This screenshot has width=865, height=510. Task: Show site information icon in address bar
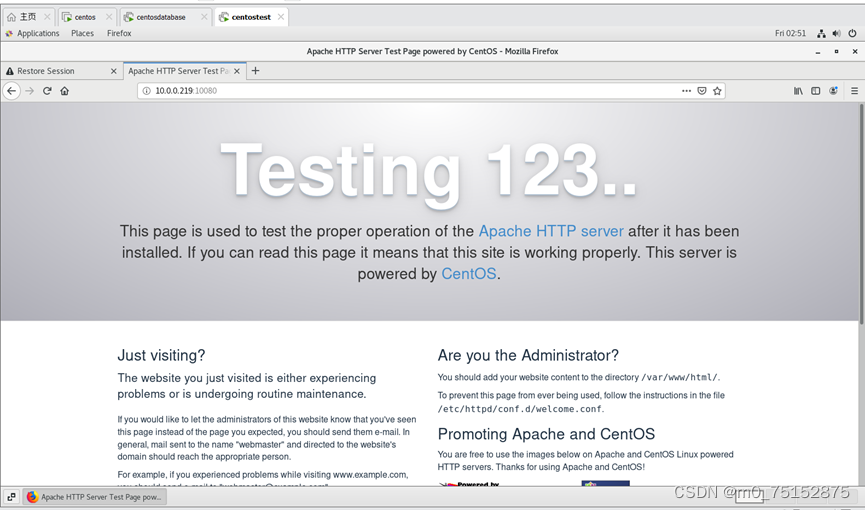146,91
